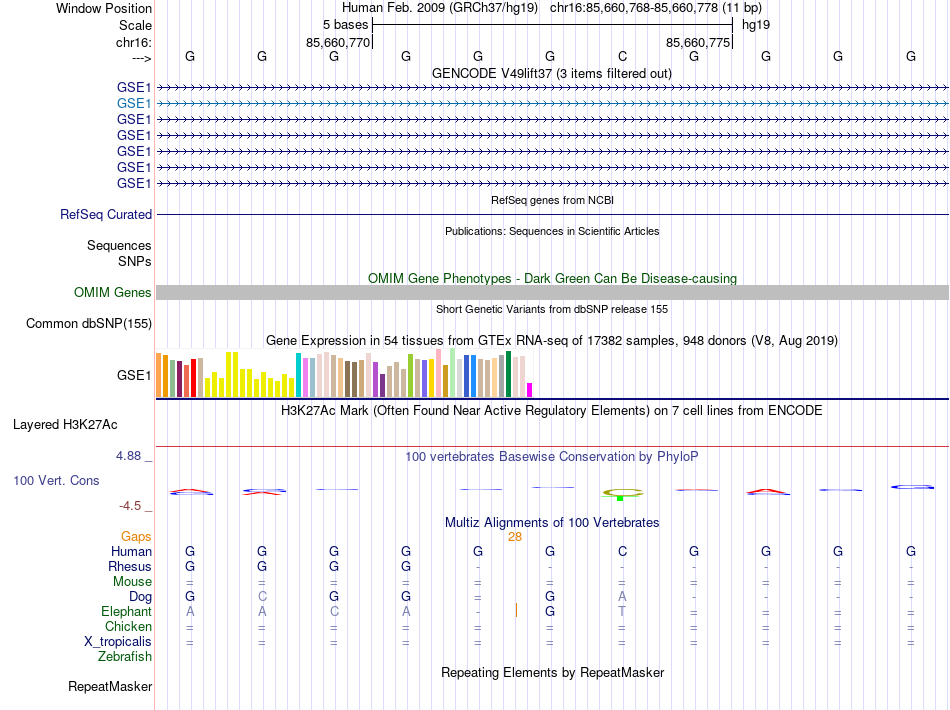Click the Multiz Alignments of 100 Vertebrates title
Image resolution: width=950 pixels, height=710 pixels.
coord(552,522)
